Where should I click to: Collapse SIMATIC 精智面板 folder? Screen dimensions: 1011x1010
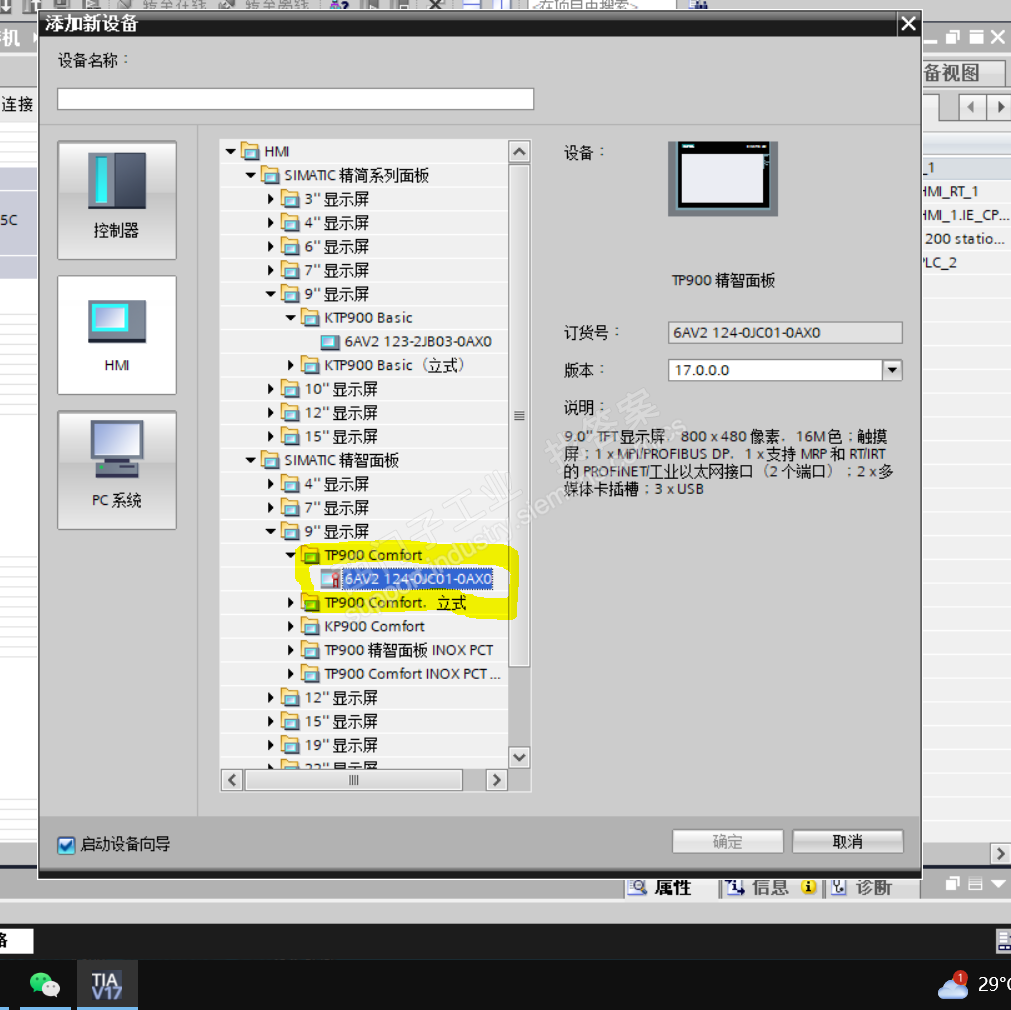point(250,460)
